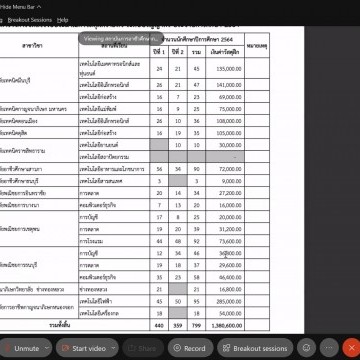Click the Viewing shared content indicator
The width and height of the screenshot is (360, 360).
point(121,39)
